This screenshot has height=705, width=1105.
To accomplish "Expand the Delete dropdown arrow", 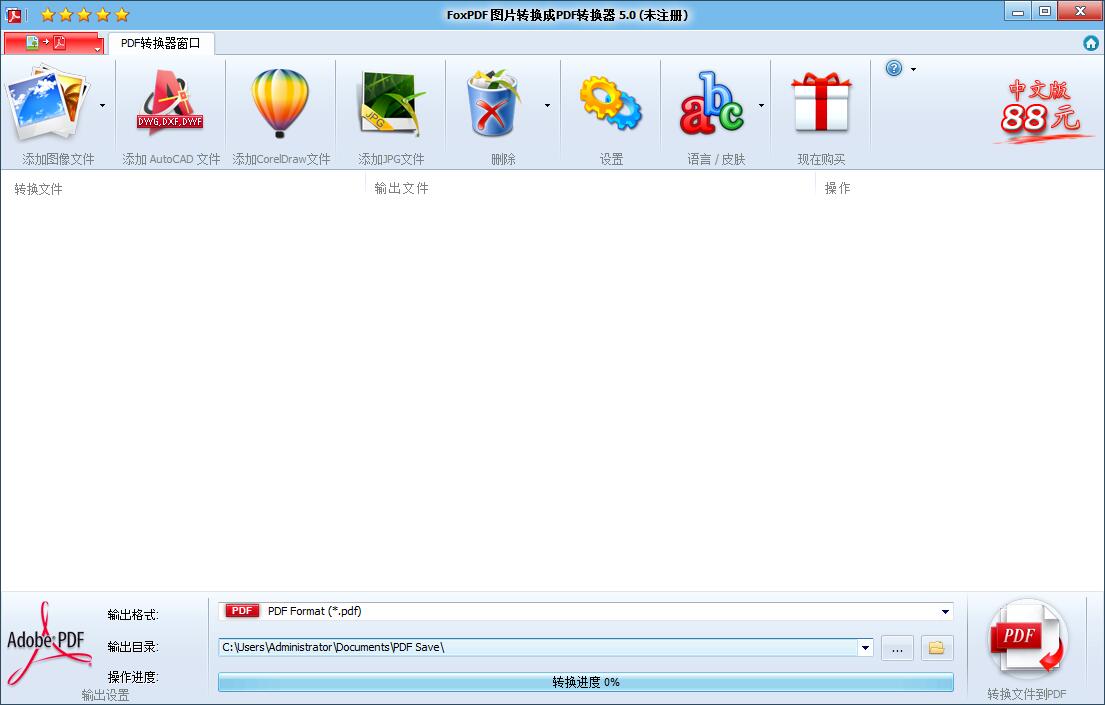I will click(548, 106).
